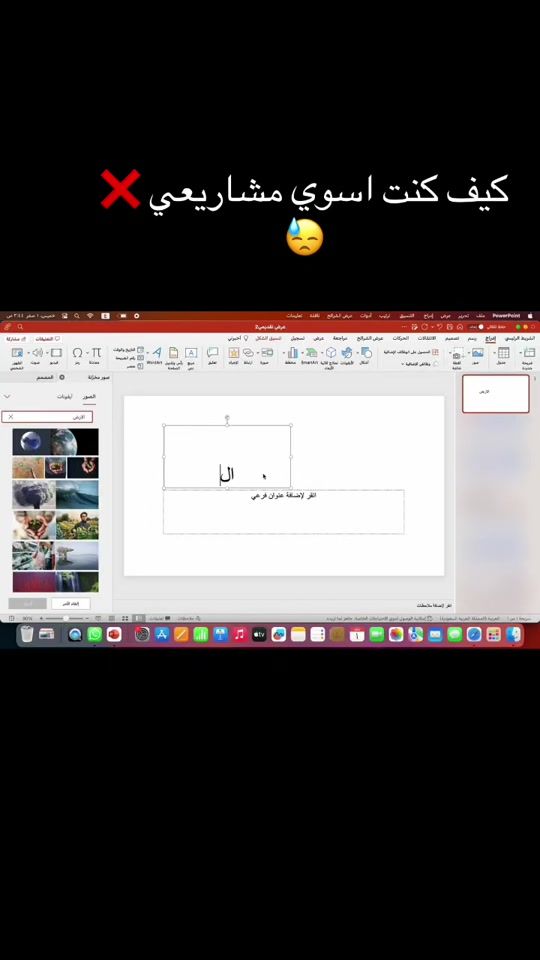Open WhatsApp from the Dock
This screenshot has height=960, width=540.
pyautogui.click(x=94, y=634)
